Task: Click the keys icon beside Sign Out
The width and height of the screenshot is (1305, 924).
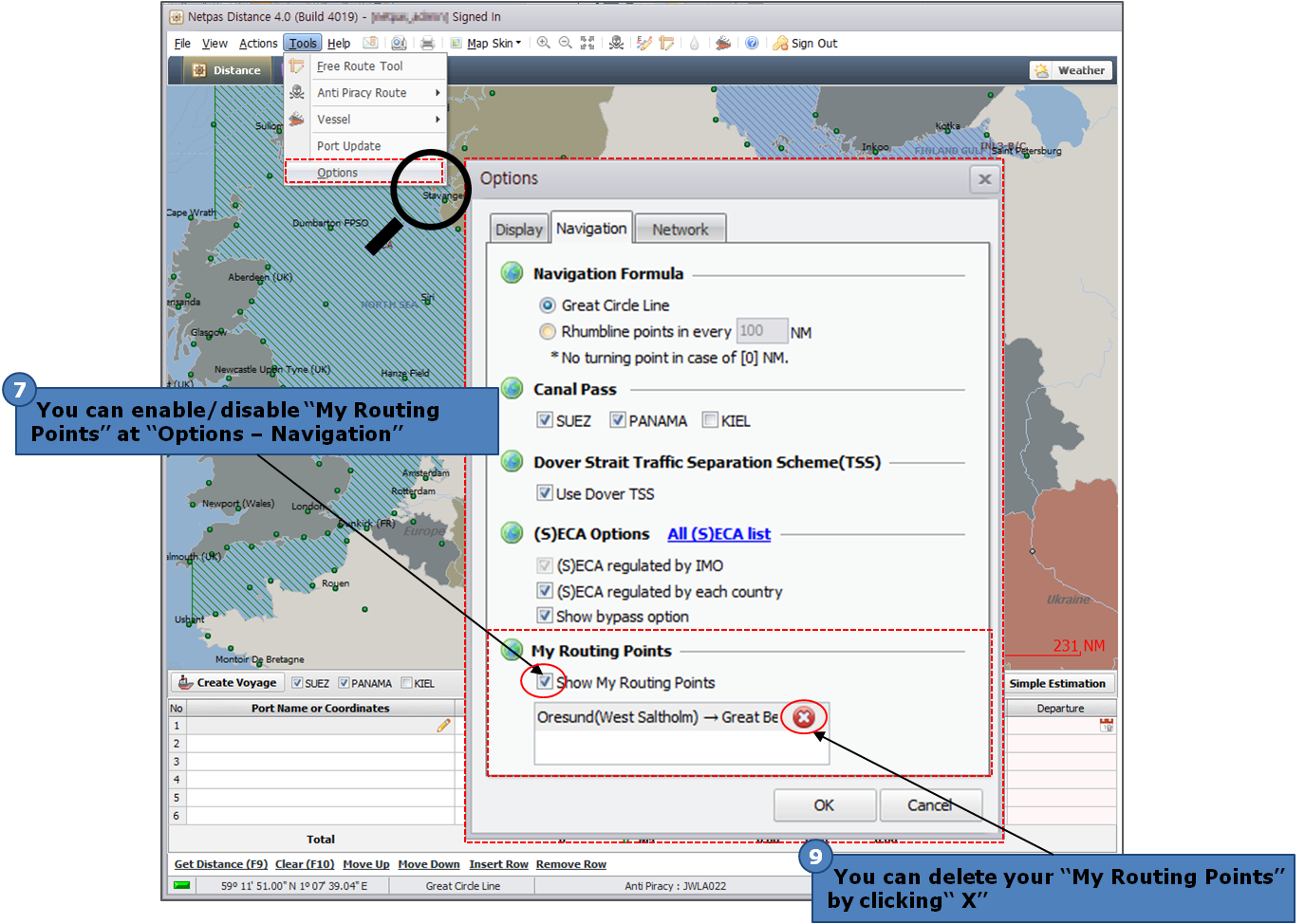Action: pyautogui.click(x=780, y=44)
